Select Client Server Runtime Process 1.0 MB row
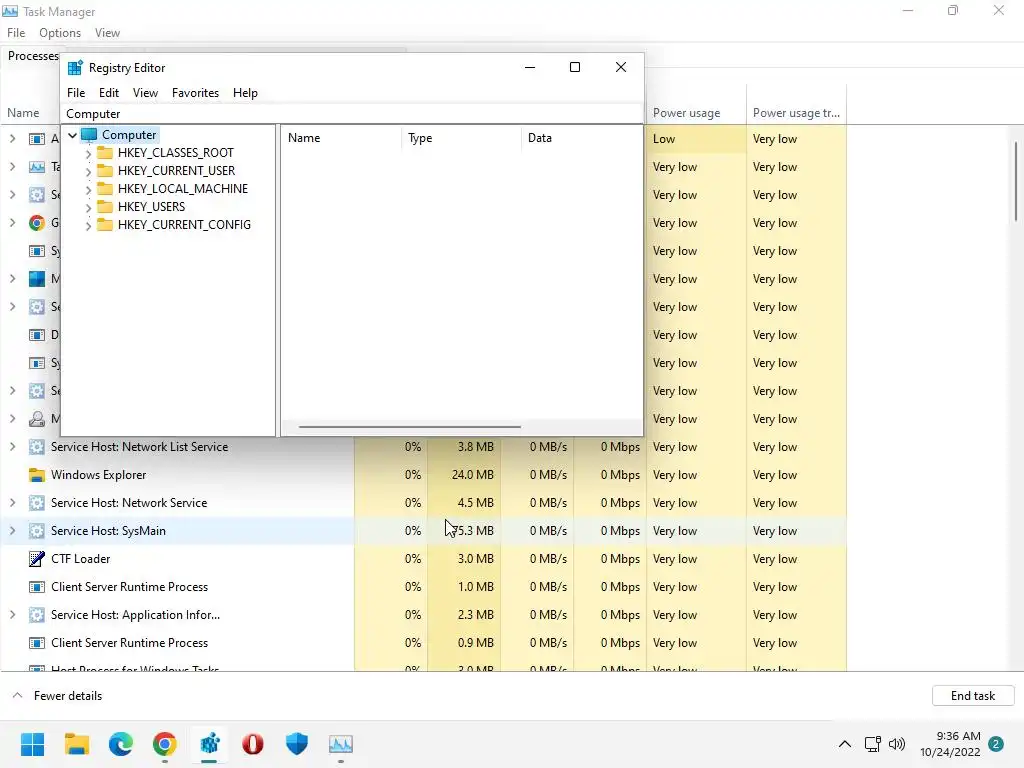This screenshot has height=768, width=1024. click(x=423, y=587)
